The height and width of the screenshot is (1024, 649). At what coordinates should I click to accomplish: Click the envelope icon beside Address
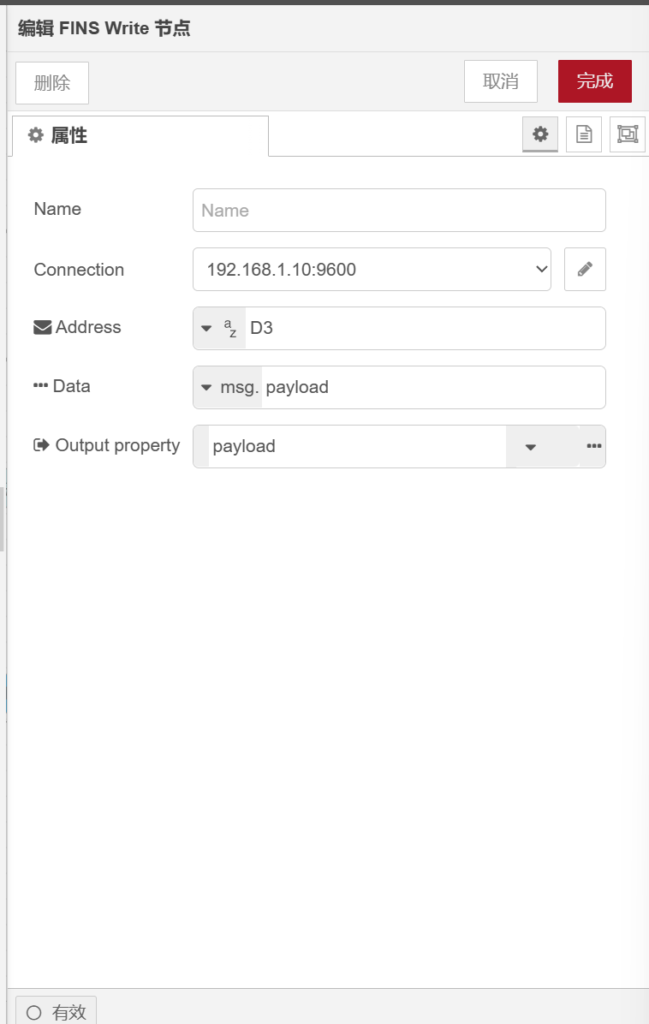42,328
